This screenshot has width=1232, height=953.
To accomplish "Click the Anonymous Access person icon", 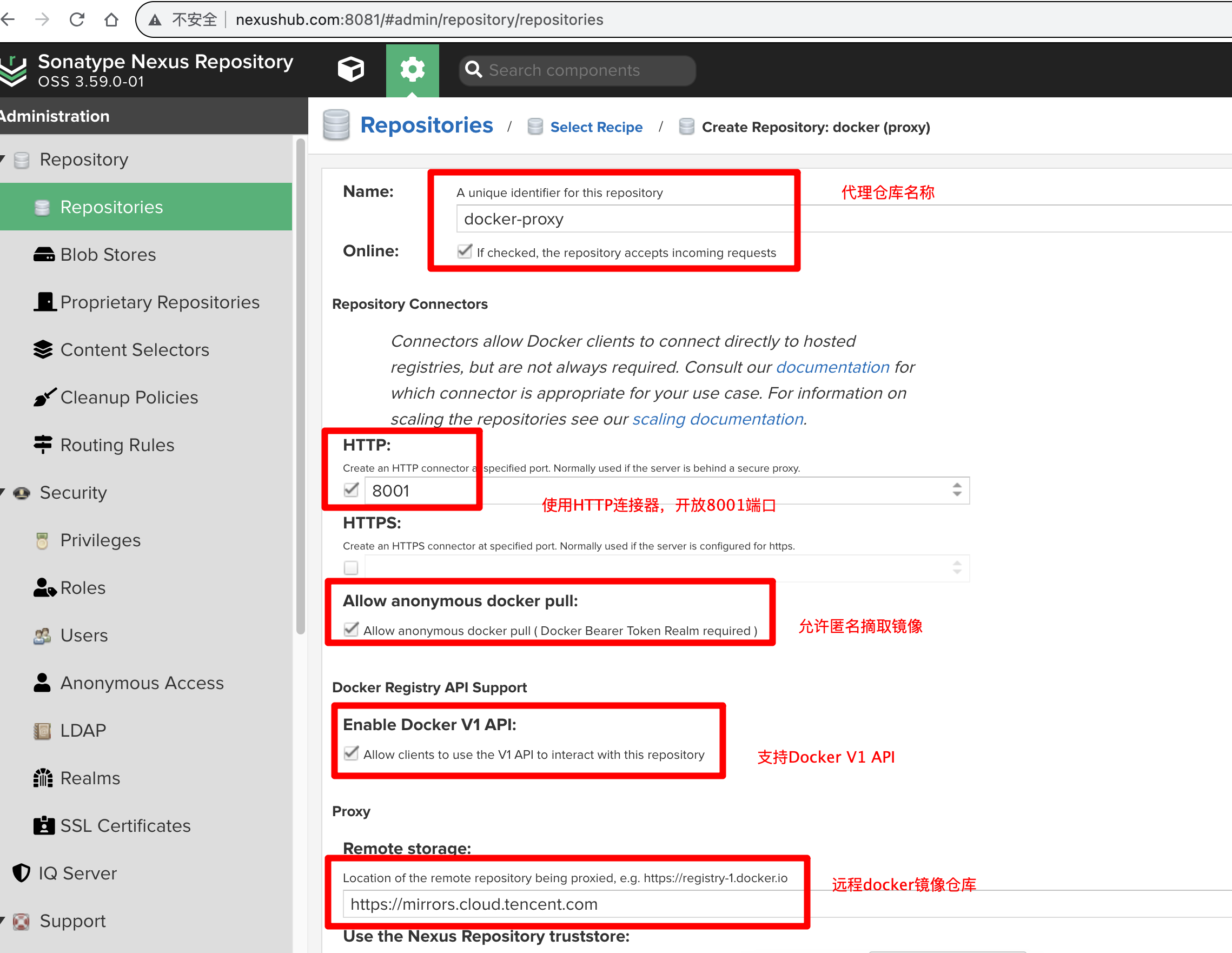I will (x=42, y=683).
